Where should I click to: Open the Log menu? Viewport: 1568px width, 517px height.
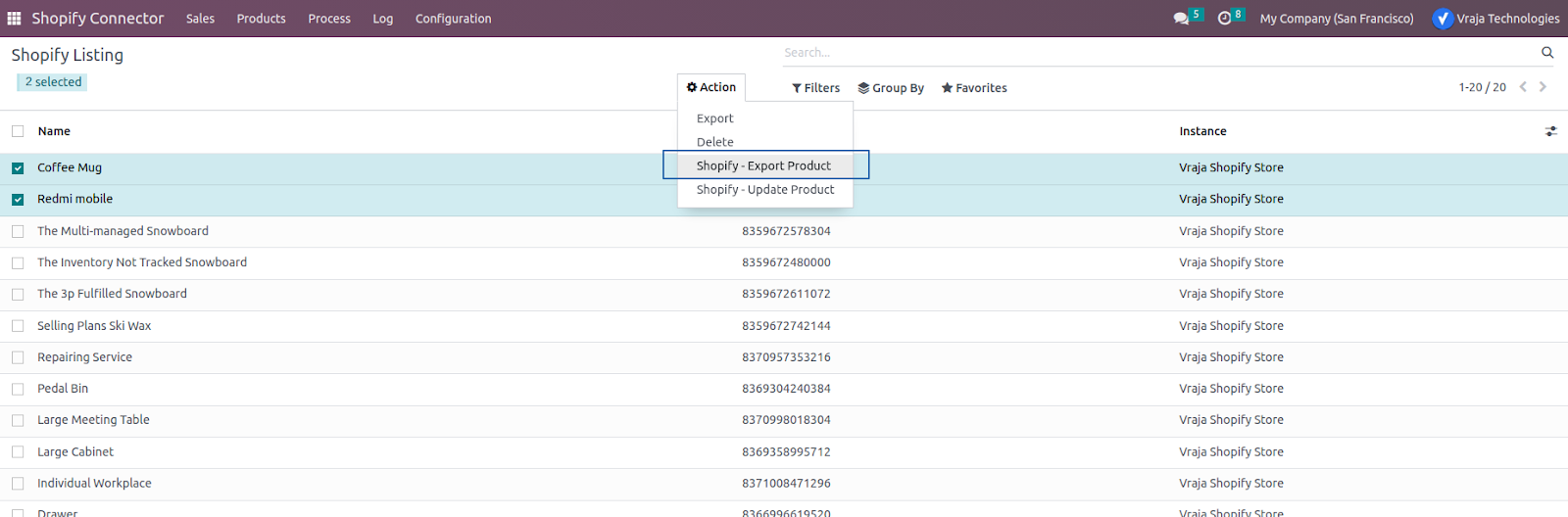click(382, 19)
